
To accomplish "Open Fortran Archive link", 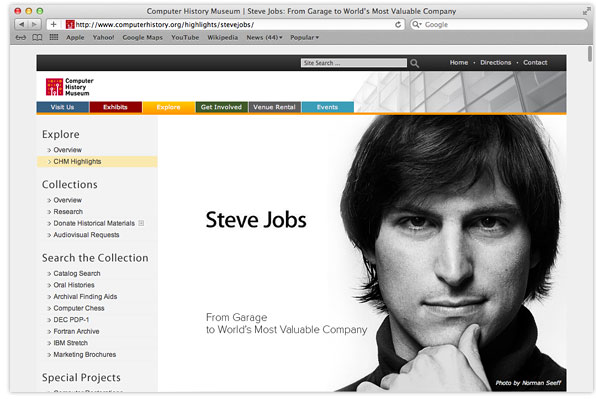I will click(76, 331).
